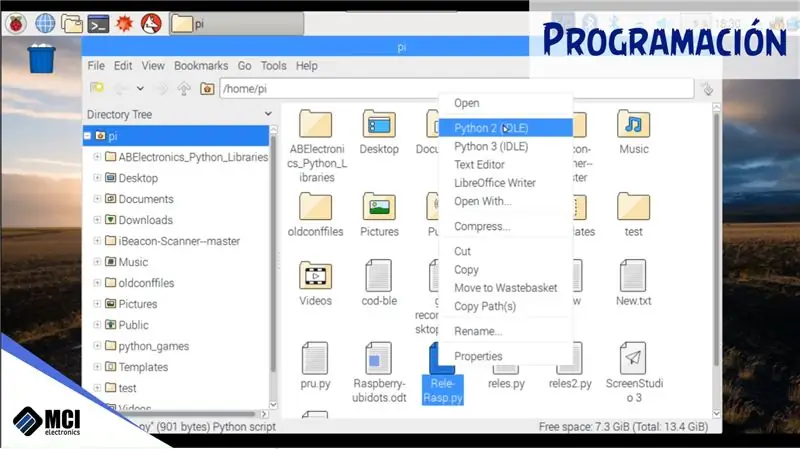The width and height of the screenshot is (800, 449).
Task: Choose Open With... from context menu
Action: click(506, 201)
